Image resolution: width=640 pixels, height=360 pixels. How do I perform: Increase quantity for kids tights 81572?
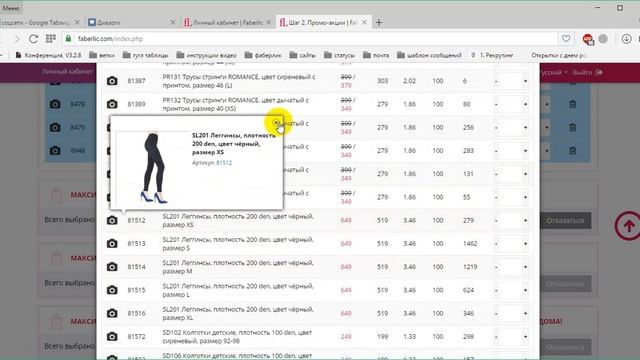525,337
